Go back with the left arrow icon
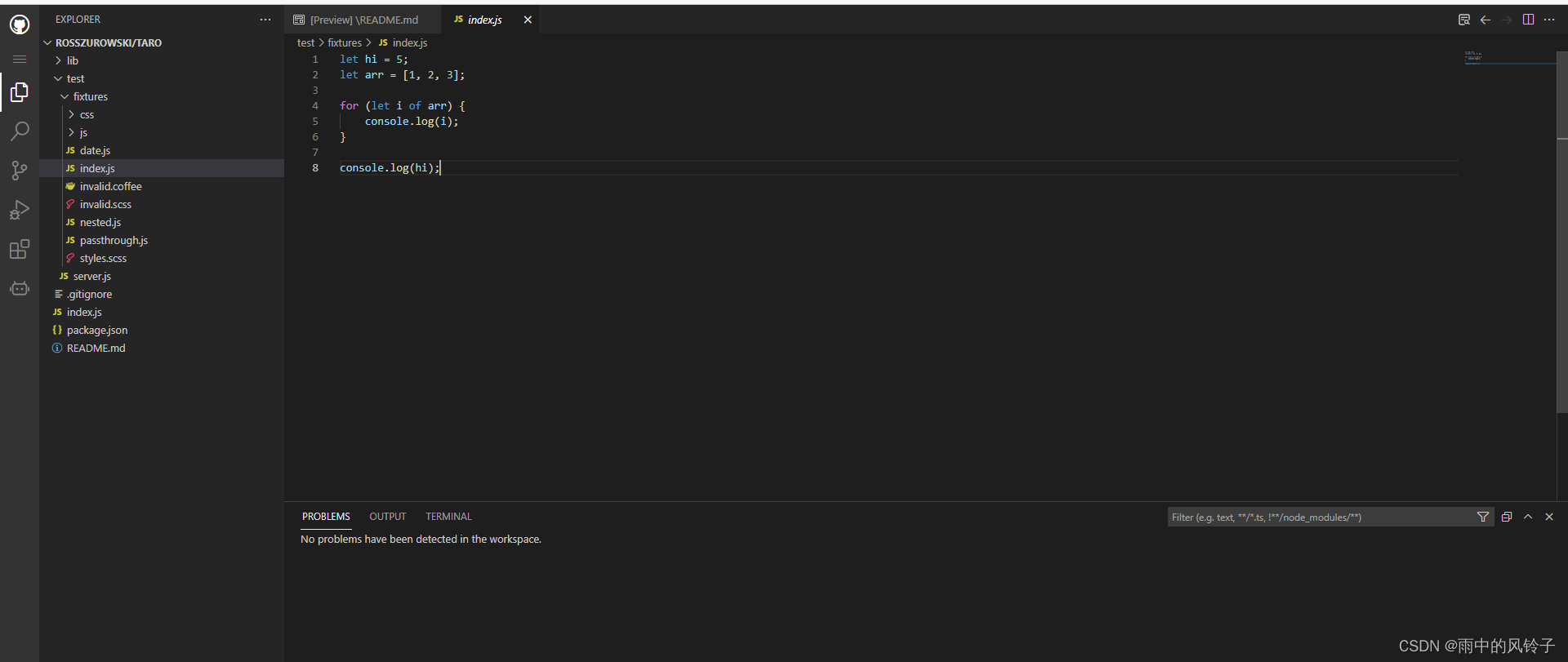The height and width of the screenshot is (662, 1568). [x=1486, y=20]
